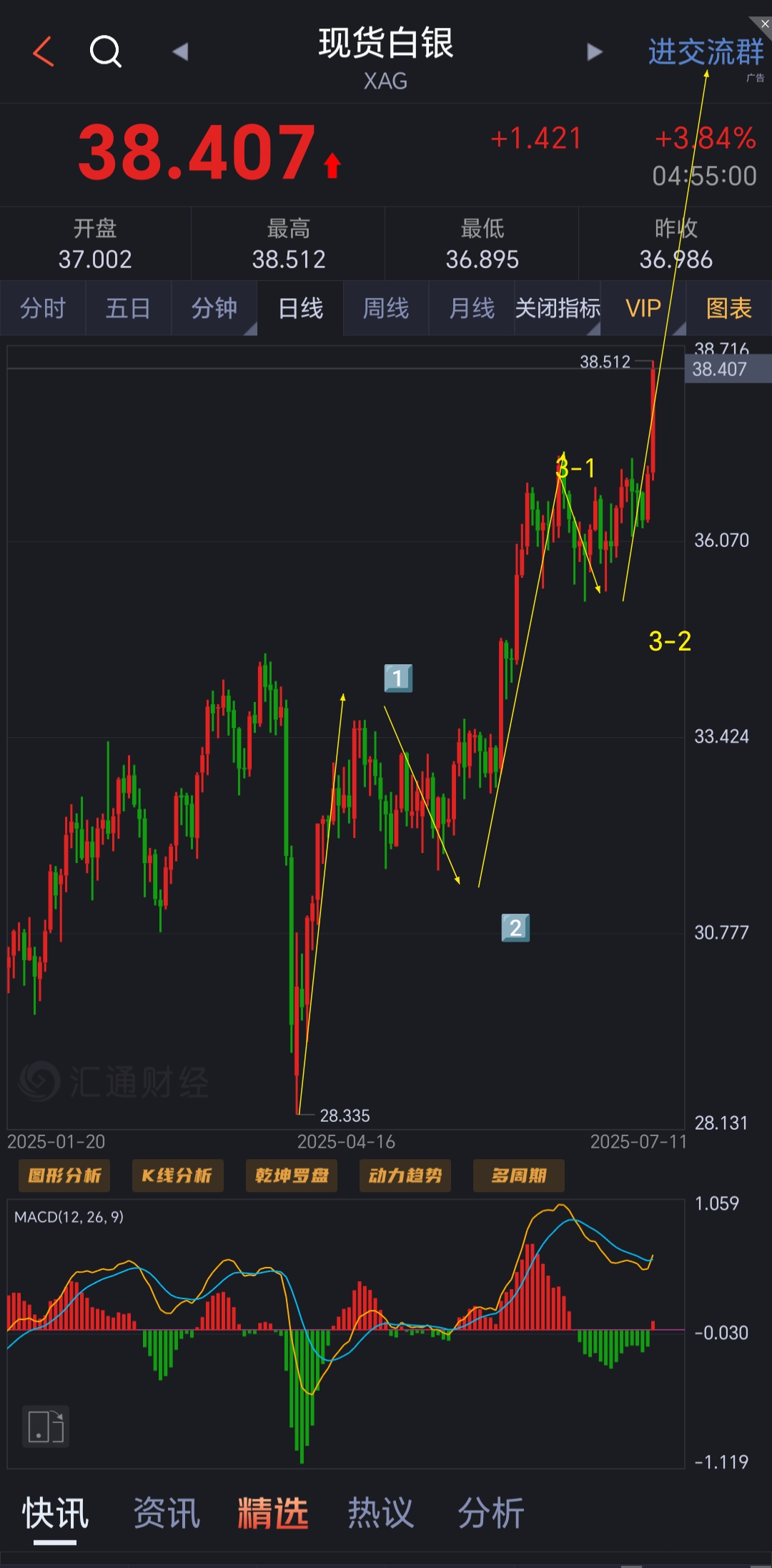772x1568 pixels.
Task: Tap the 昨收 36.986 cell
Action: pos(675,244)
